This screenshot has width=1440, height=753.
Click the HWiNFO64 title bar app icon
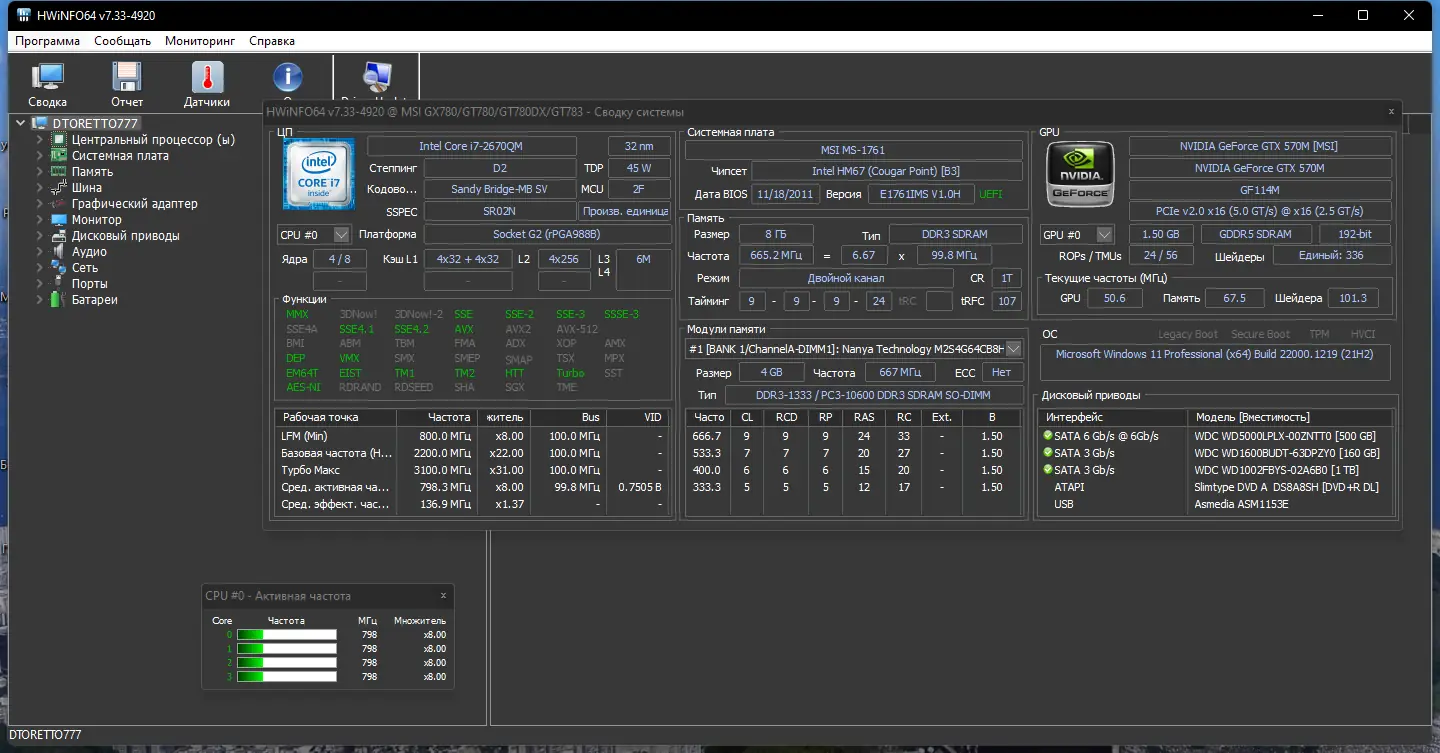pos(24,15)
